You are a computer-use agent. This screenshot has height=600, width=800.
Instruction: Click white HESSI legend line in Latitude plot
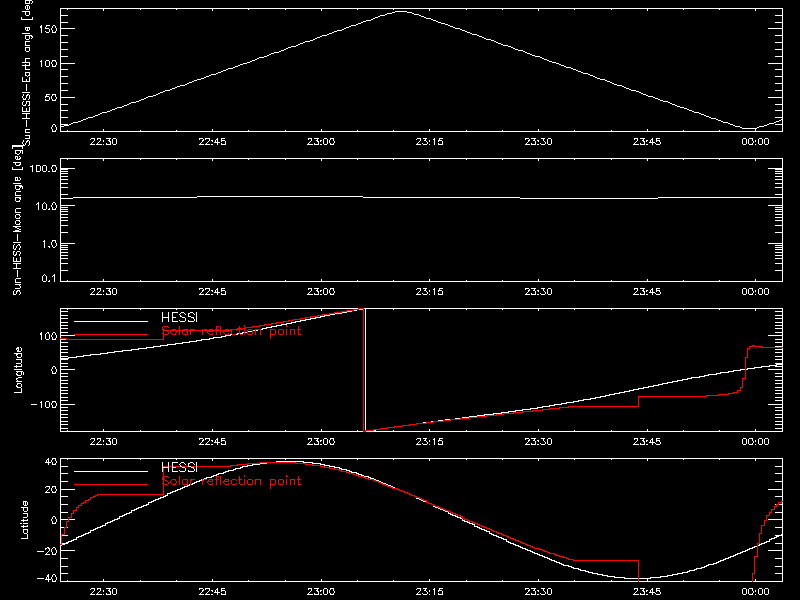[x=111, y=471]
